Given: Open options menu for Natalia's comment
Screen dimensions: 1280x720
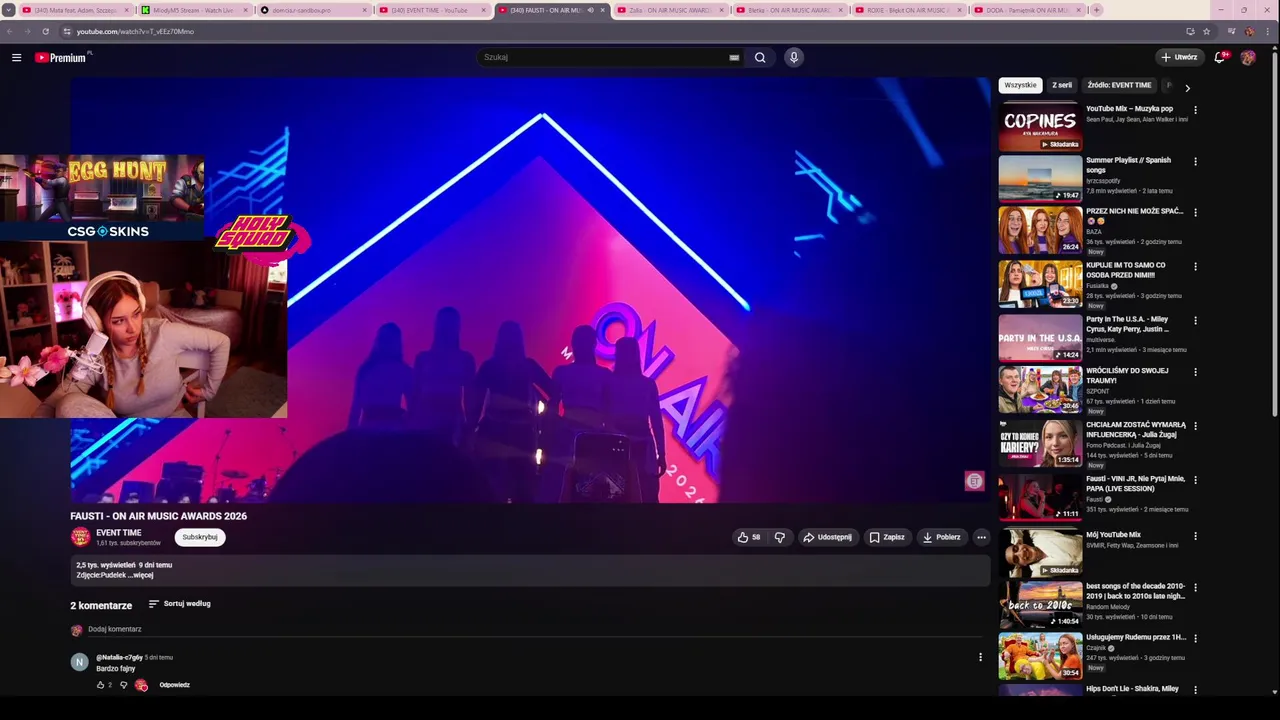Looking at the screenshot, I should [x=980, y=657].
